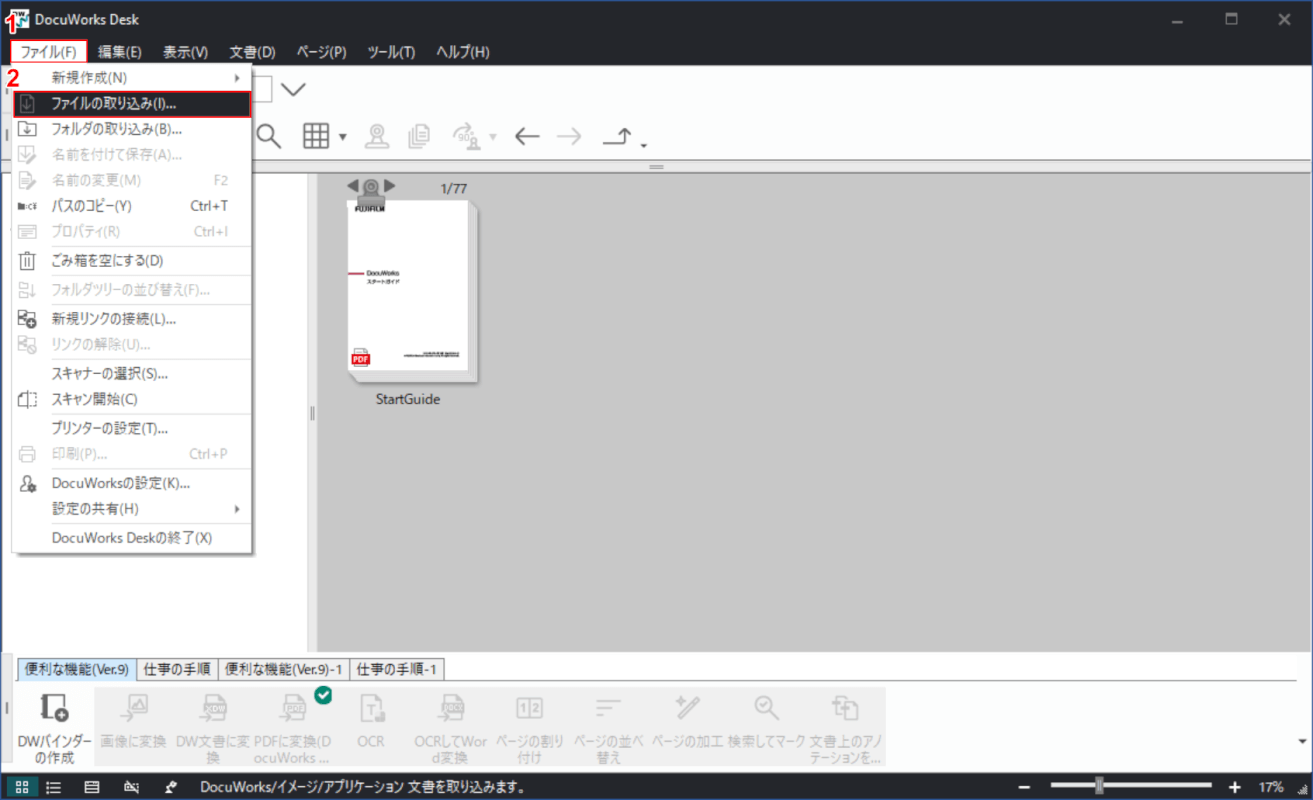Select the StartGuide document thumbnail

[x=413, y=291]
